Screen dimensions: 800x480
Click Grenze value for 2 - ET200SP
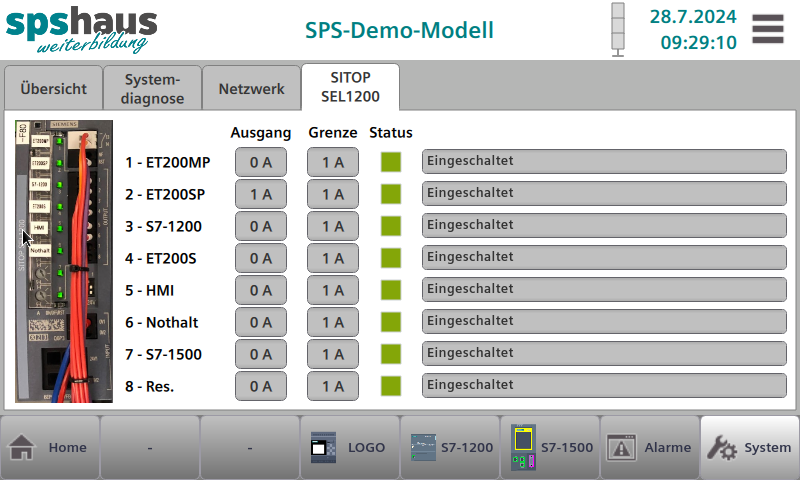pyautogui.click(x=333, y=194)
